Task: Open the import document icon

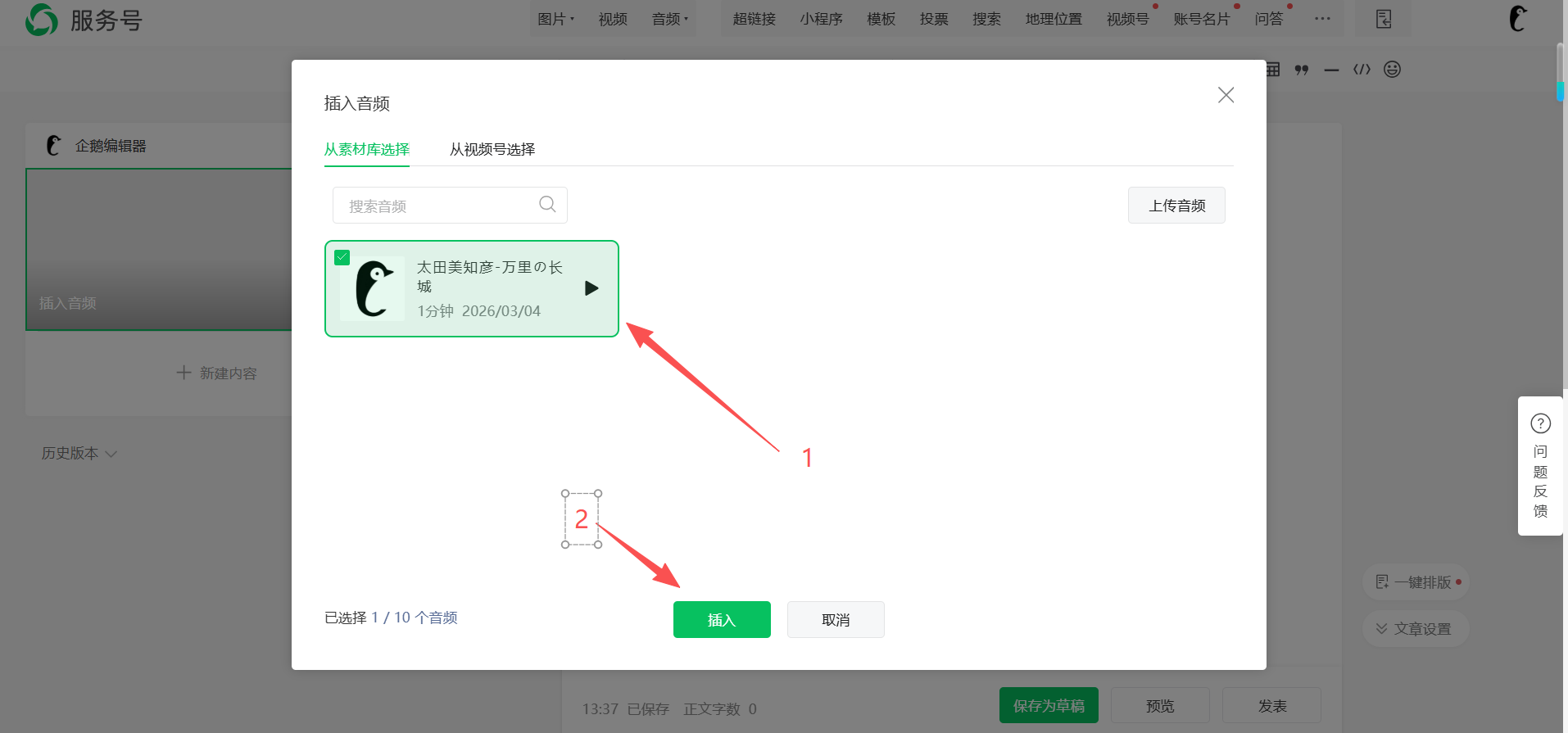Action: click(x=1384, y=19)
